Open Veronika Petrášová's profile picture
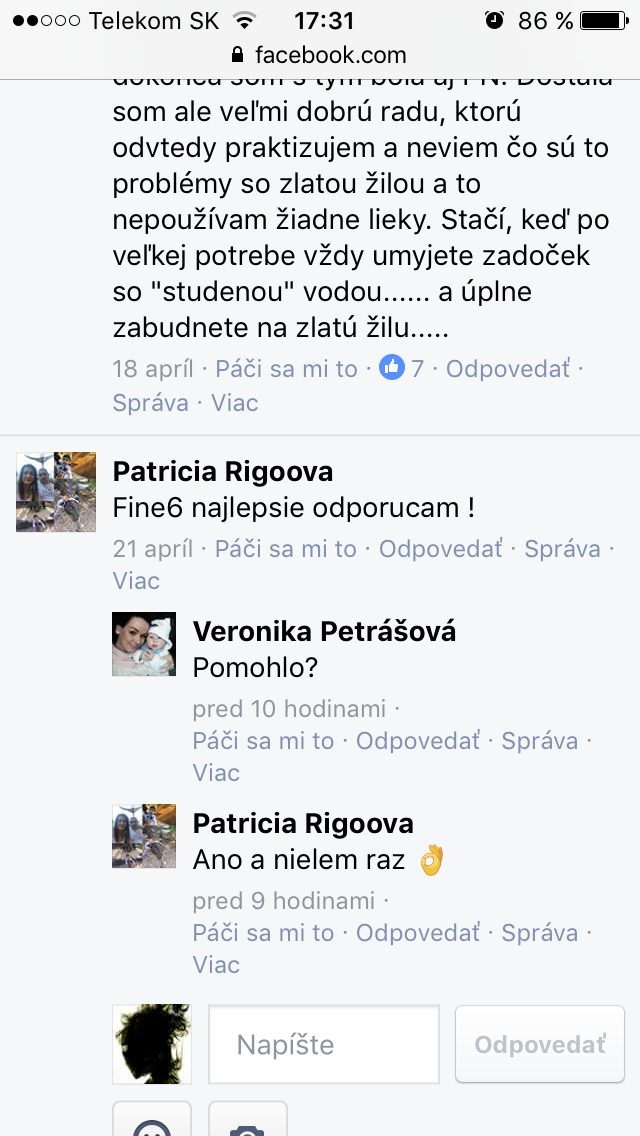 coord(144,644)
